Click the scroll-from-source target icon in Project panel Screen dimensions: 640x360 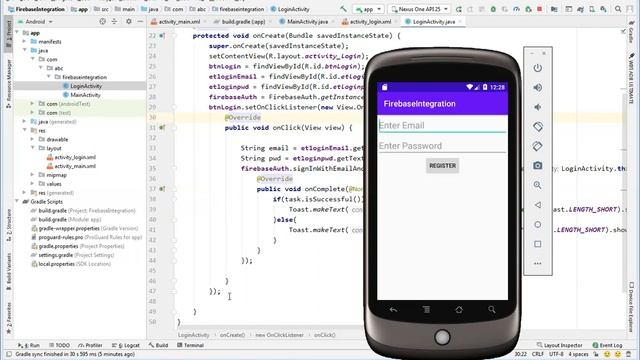click(102, 21)
